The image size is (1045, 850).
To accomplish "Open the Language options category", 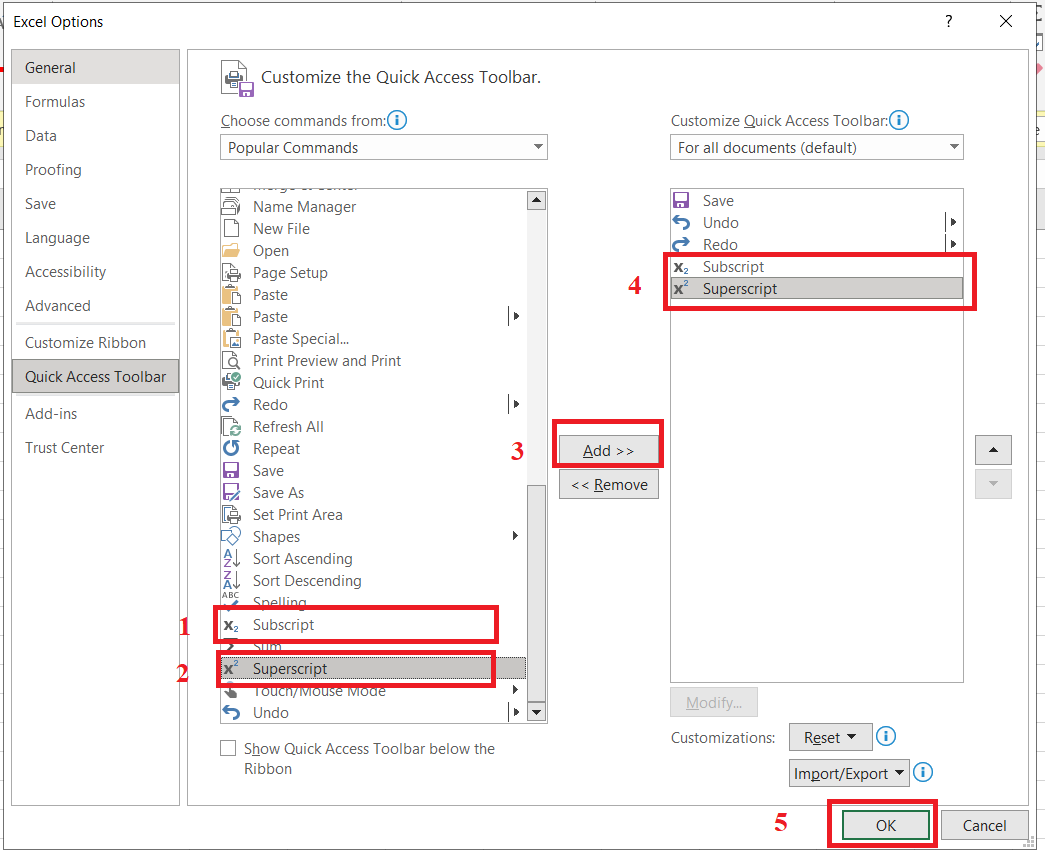I will coord(95,237).
